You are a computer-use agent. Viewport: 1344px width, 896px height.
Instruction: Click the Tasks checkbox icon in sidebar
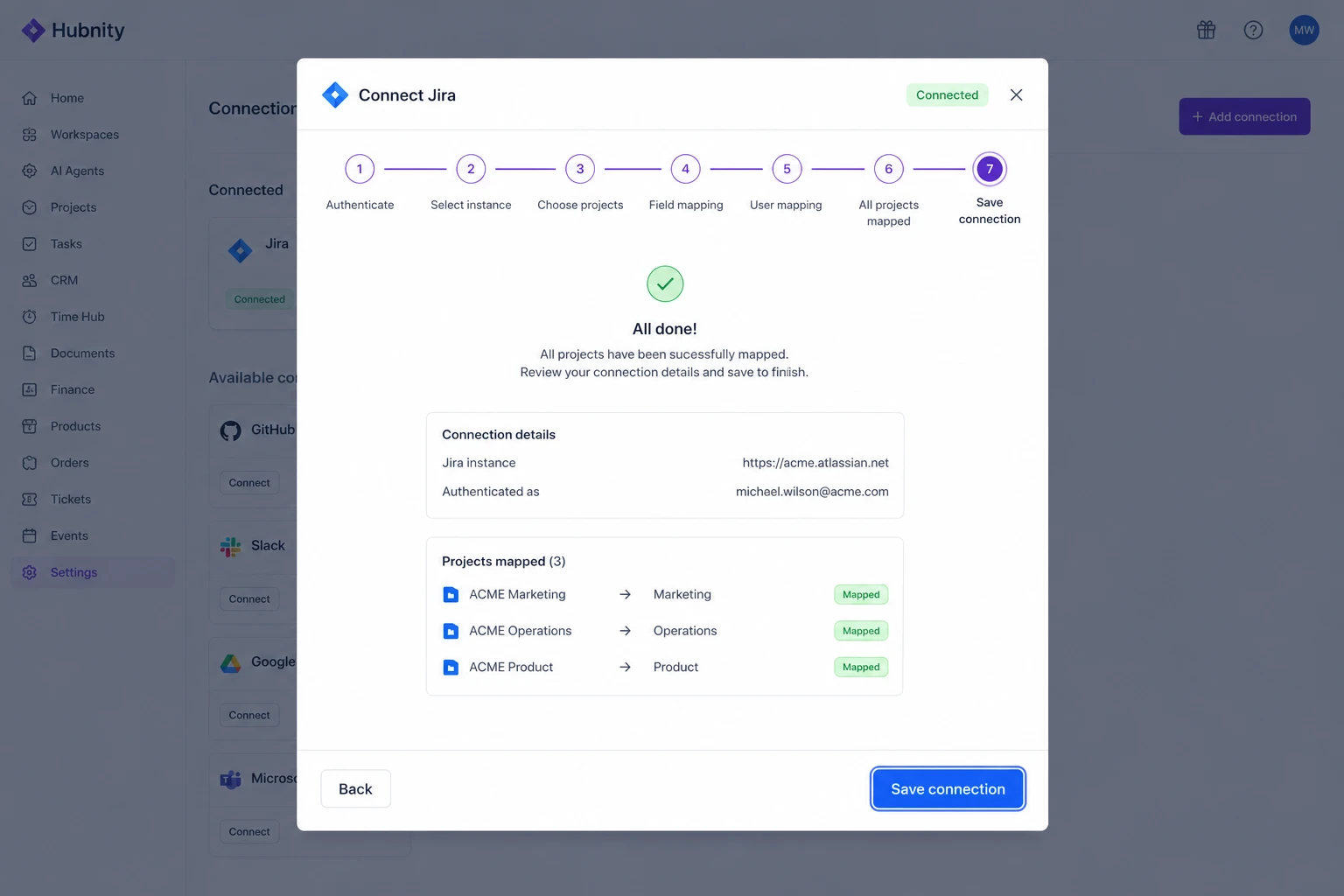(30, 244)
